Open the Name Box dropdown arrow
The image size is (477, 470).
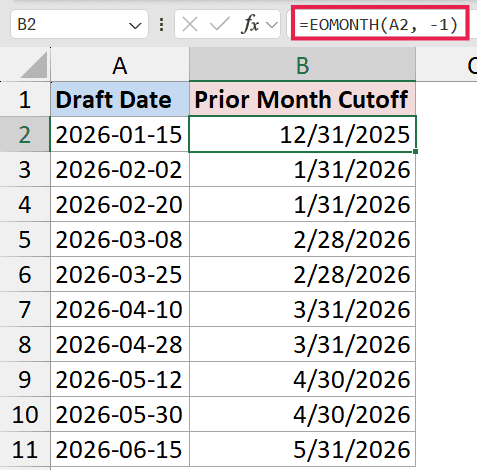click(x=135, y=25)
